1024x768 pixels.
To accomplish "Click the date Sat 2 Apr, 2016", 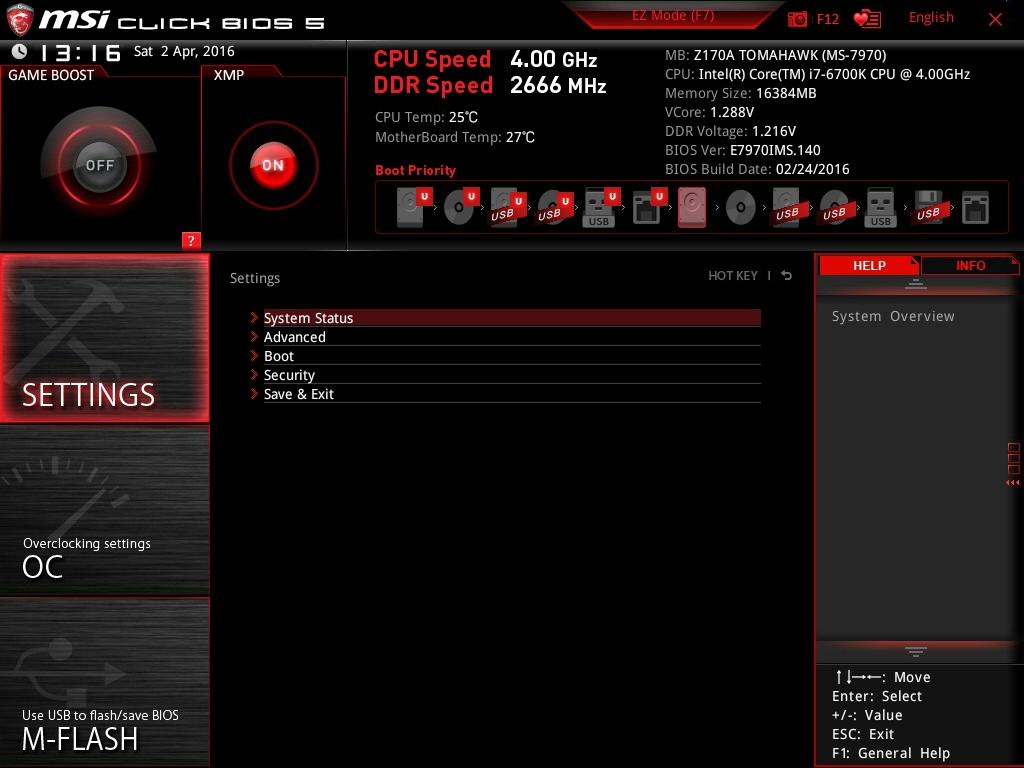I will [x=184, y=51].
